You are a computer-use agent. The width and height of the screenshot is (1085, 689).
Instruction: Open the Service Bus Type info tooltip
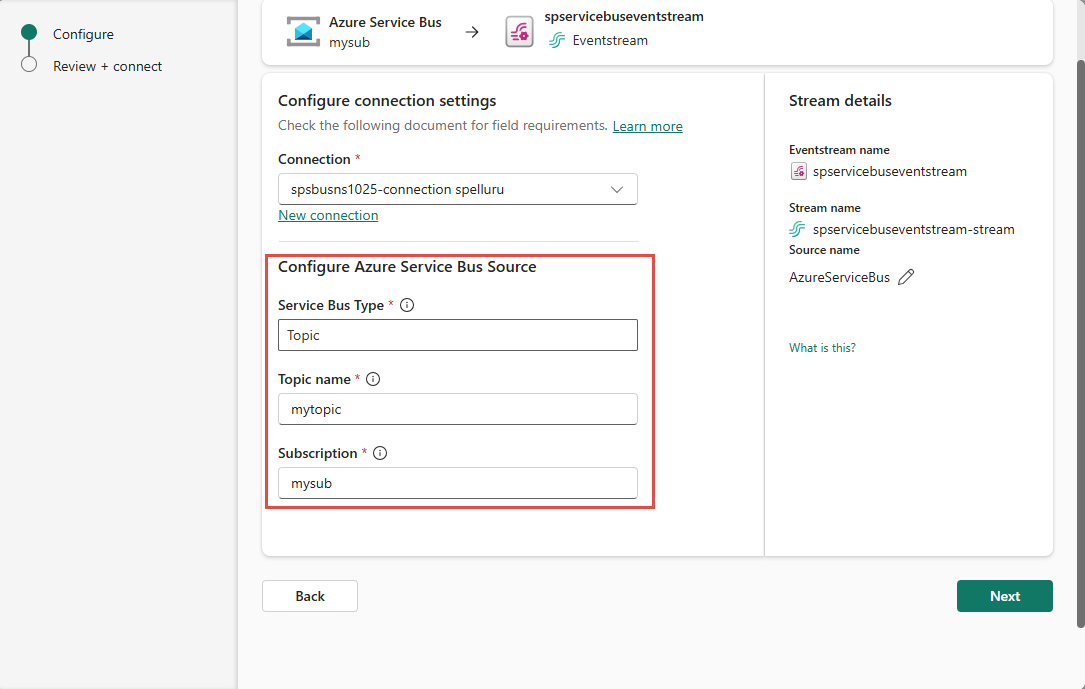click(x=406, y=304)
